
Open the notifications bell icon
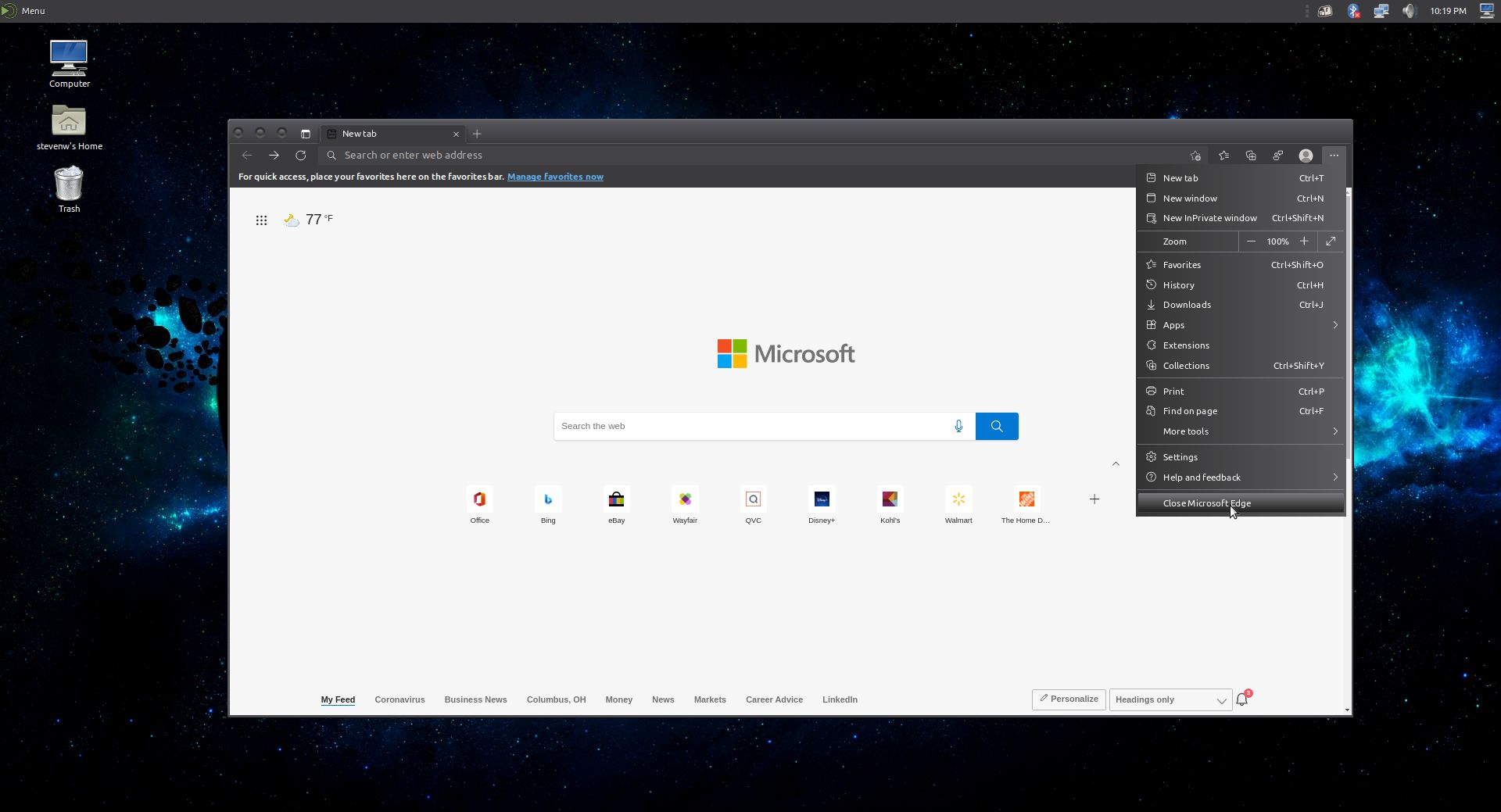[x=1242, y=699]
